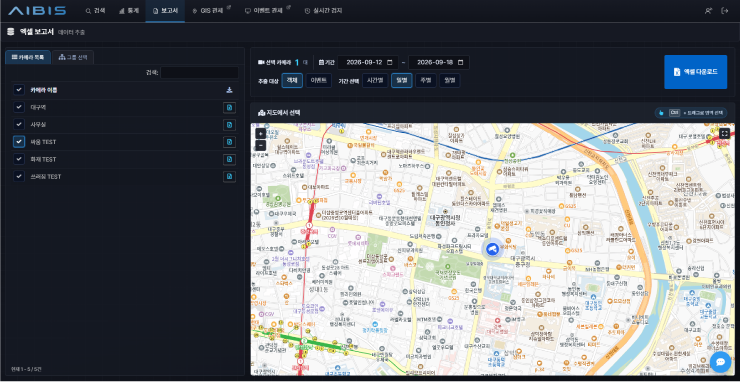This screenshot has height=382, width=740.
Task: Switch to the 그룹 선택 tab
Action: click(x=73, y=57)
